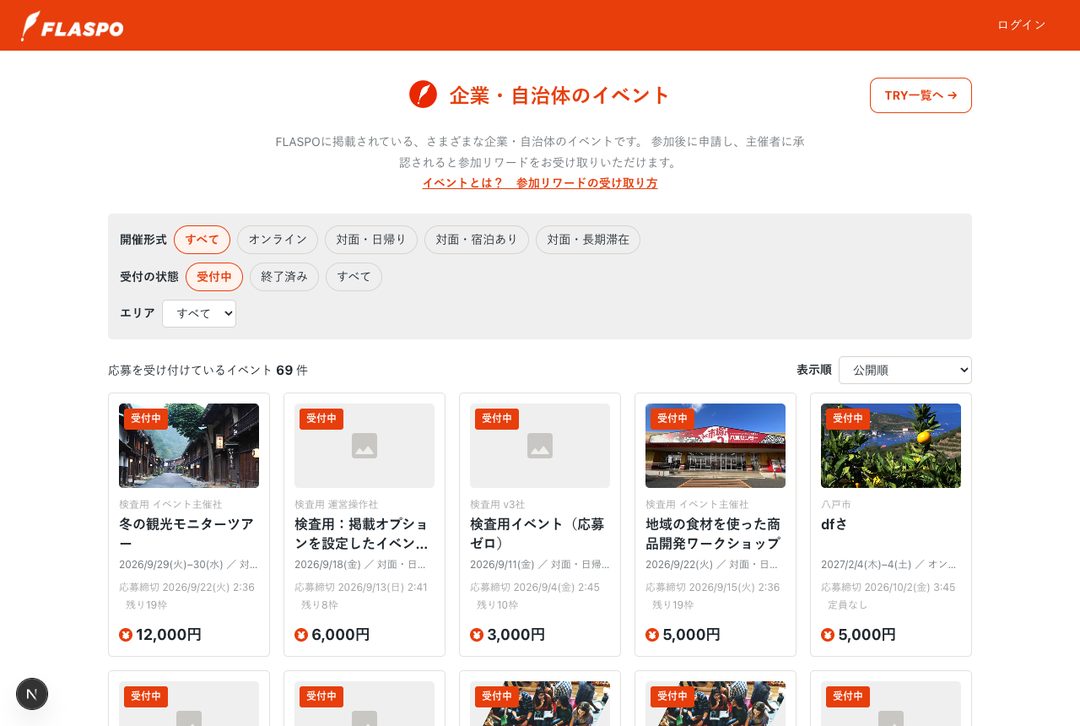Filter events by オンライン format
Screen dimensions: 1080x726
point(278,240)
